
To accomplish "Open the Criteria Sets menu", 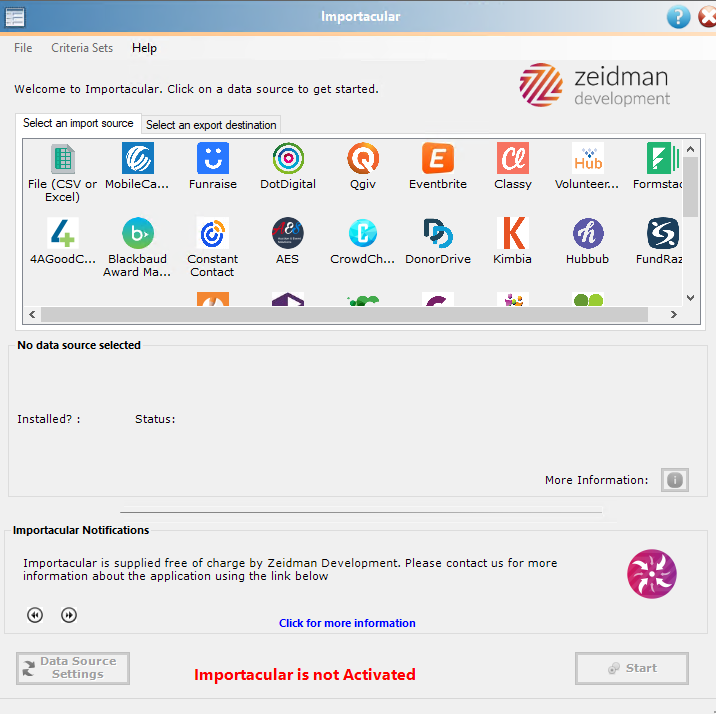I will tap(82, 48).
